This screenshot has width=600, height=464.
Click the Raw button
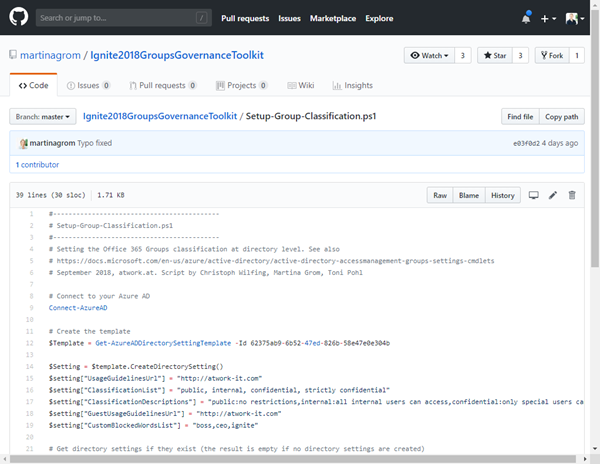pyautogui.click(x=440, y=195)
